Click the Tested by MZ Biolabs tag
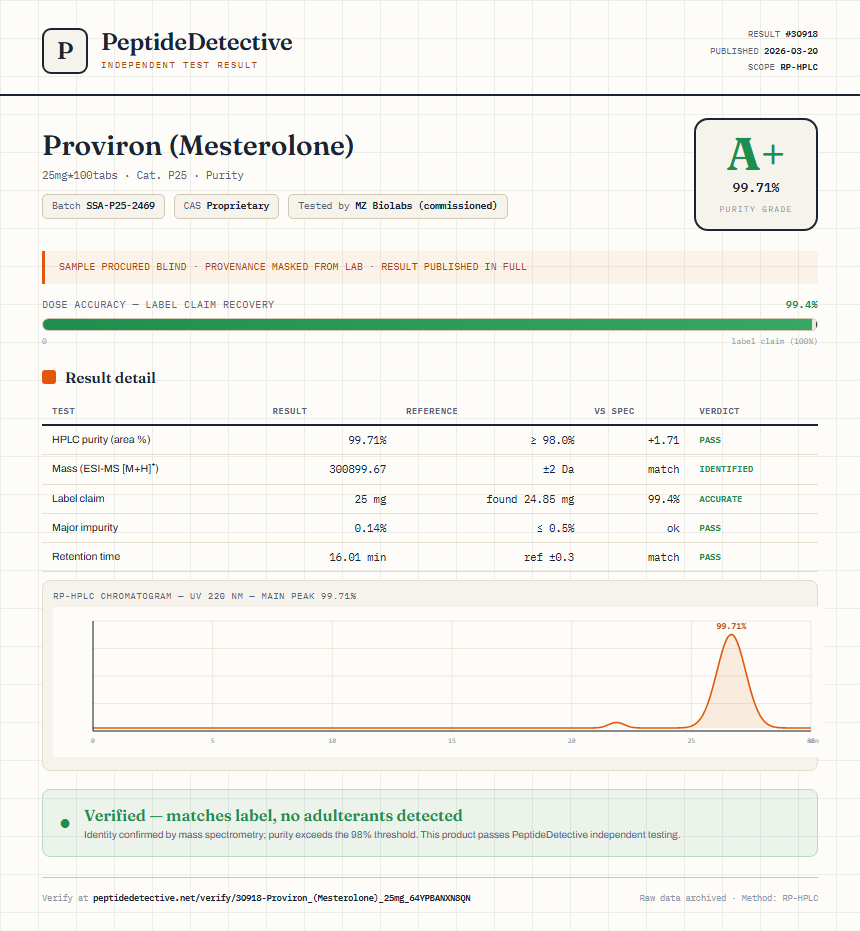Image resolution: width=860 pixels, height=931 pixels. 398,206
